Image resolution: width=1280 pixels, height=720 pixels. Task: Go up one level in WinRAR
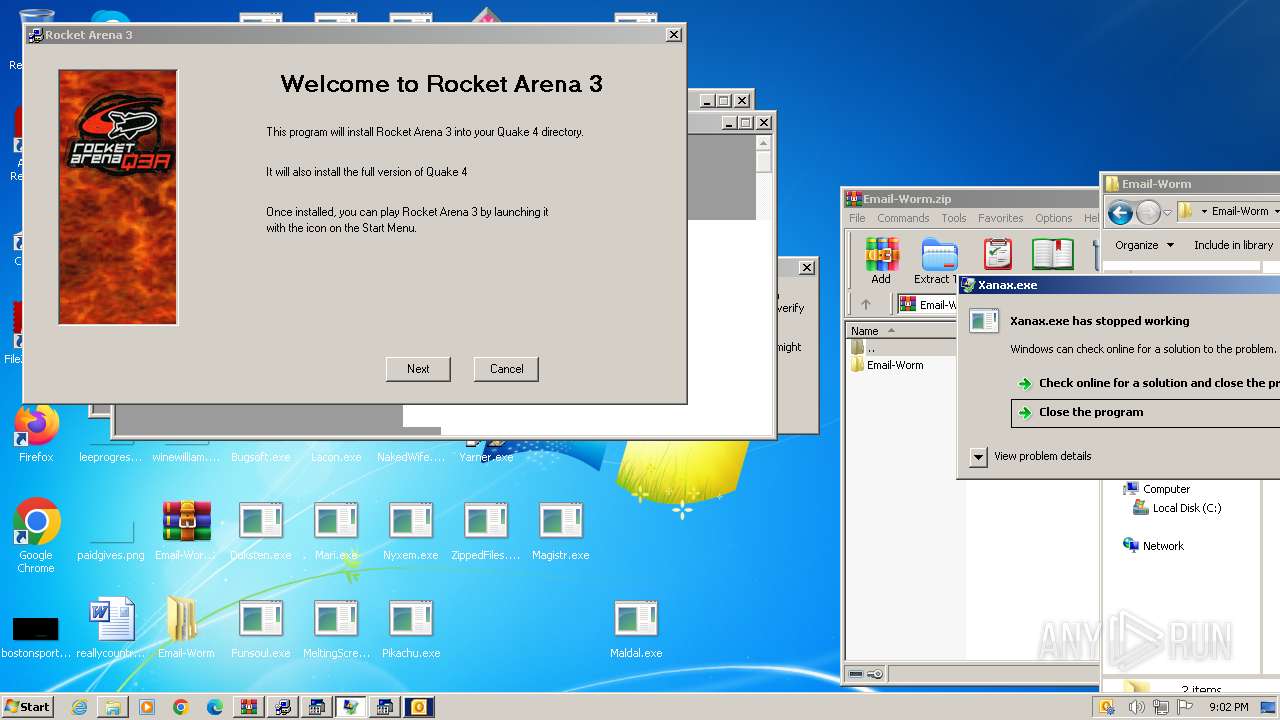(x=866, y=304)
